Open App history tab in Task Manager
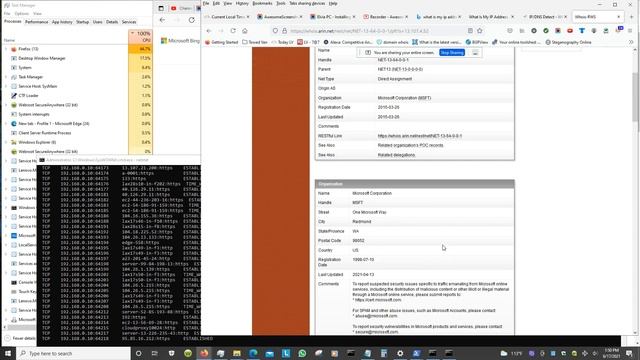The height and width of the screenshot is (360, 640). (62, 22)
